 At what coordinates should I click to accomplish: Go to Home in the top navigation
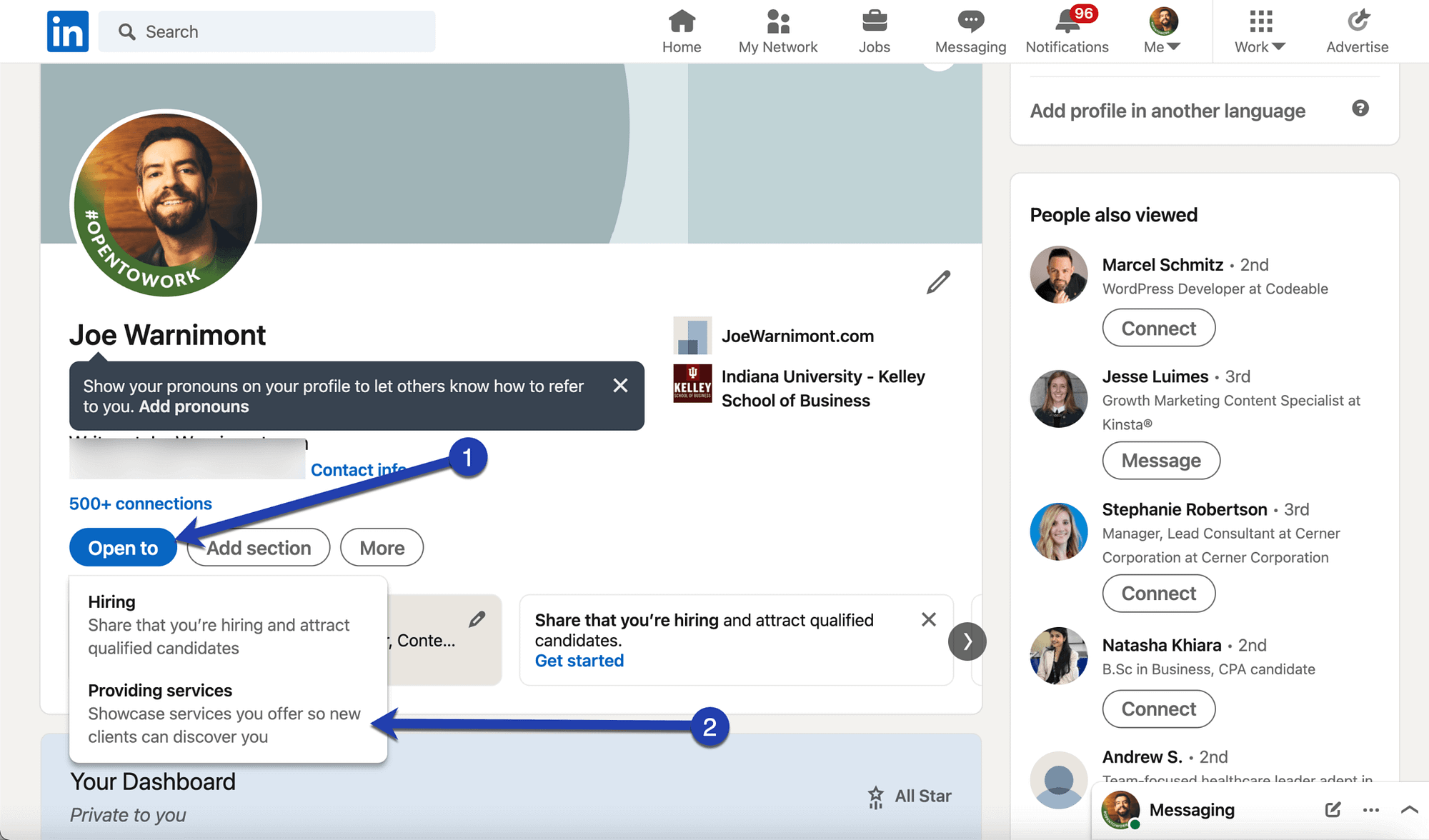pyautogui.click(x=682, y=32)
